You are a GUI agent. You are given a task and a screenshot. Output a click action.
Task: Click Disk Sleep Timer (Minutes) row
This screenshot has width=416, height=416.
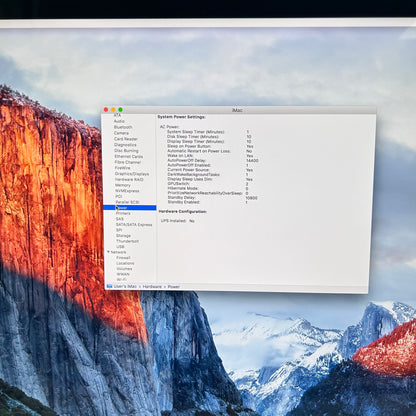click(209, 137)
